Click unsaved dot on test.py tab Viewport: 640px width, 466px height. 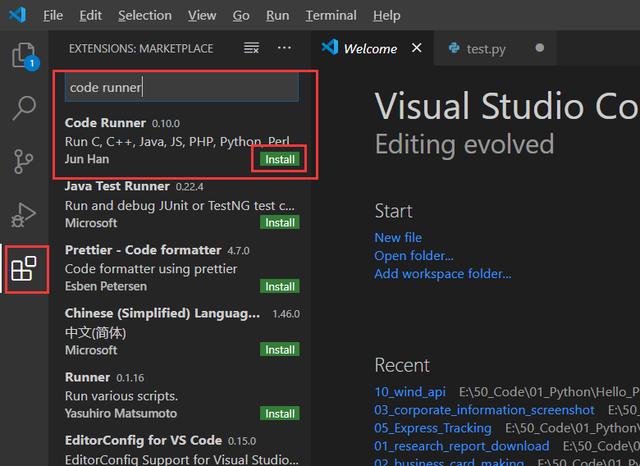point(540,48)
